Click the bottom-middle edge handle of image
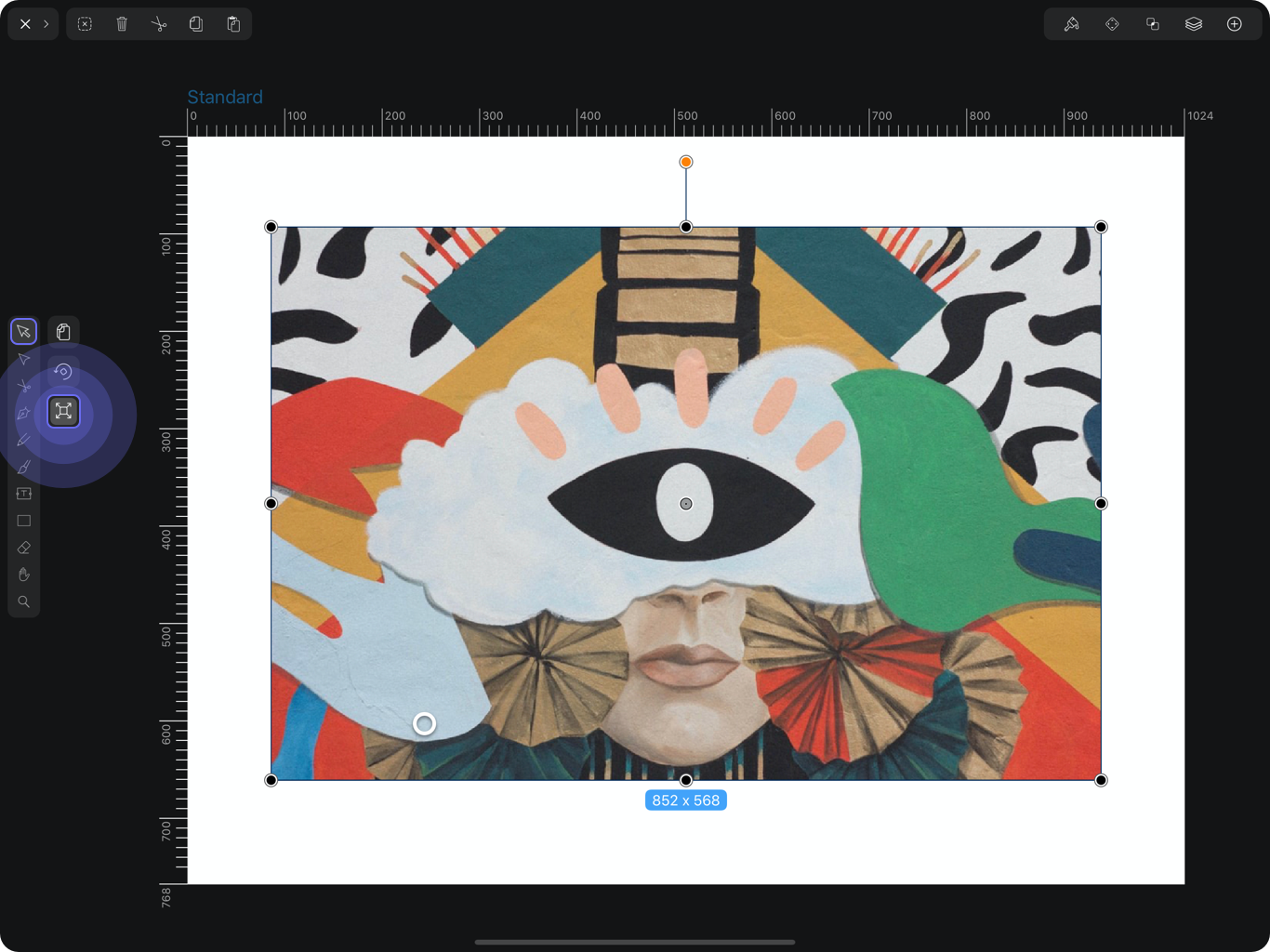The width and height of the screenshot is (1270, 952). [686, 780]
